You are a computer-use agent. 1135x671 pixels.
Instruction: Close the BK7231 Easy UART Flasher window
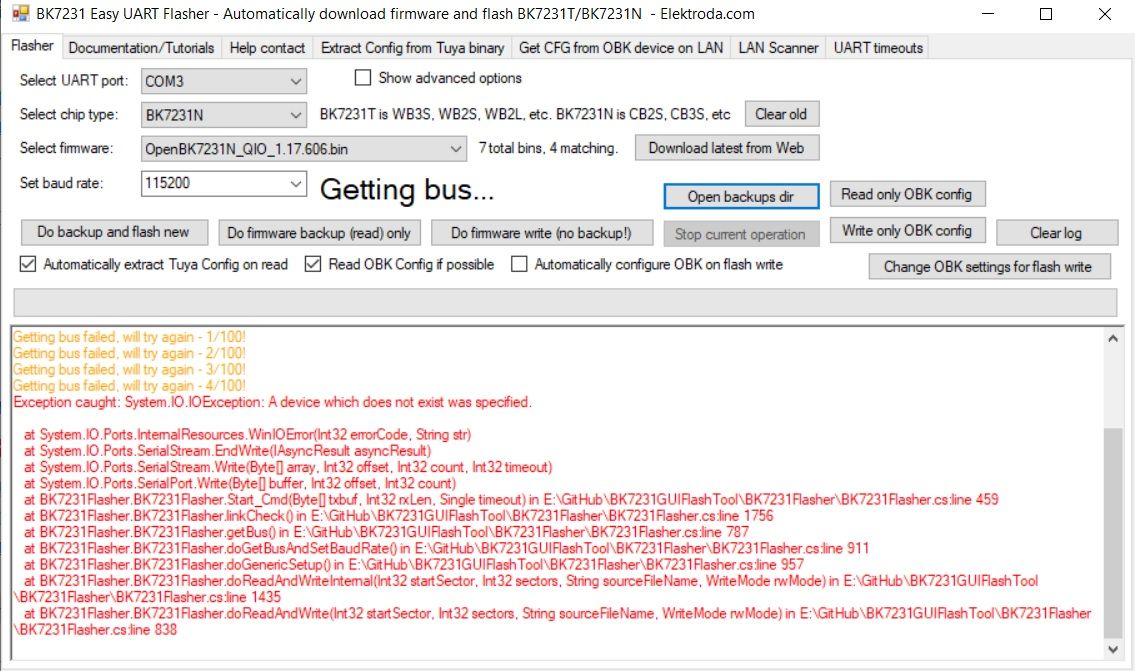point(1105,14)
